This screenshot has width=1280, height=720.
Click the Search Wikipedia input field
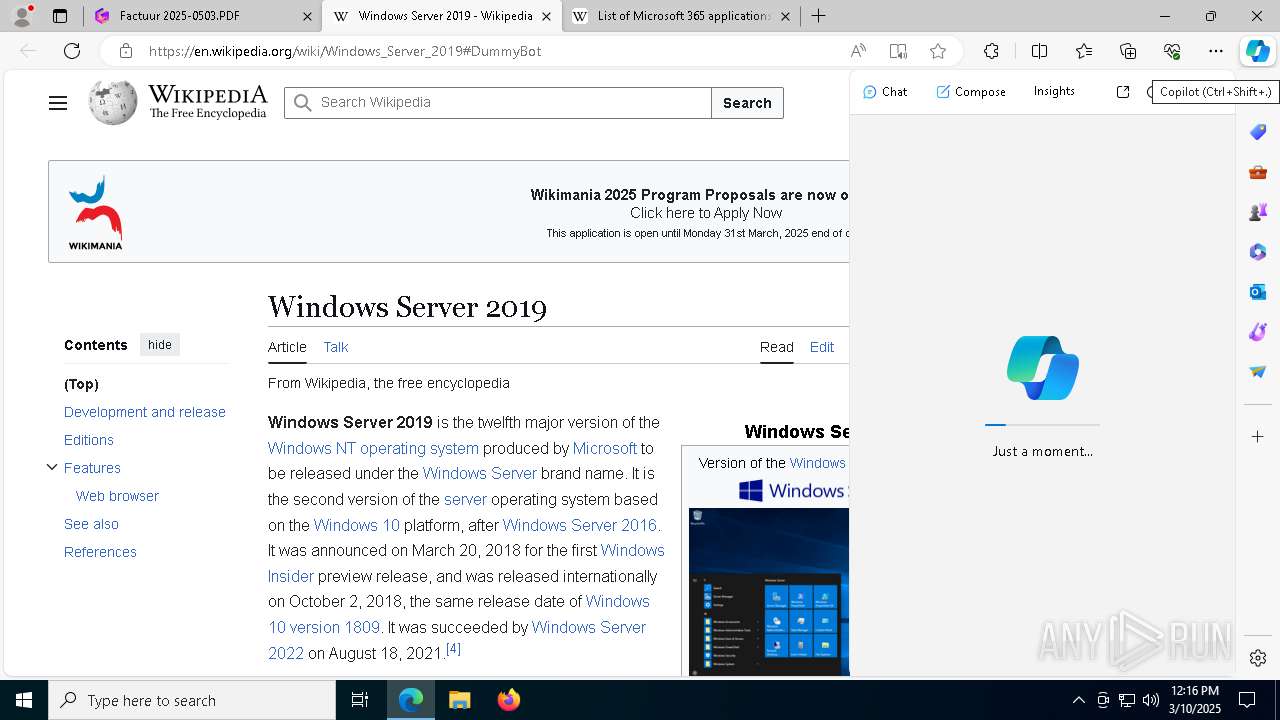click(498, 103)
